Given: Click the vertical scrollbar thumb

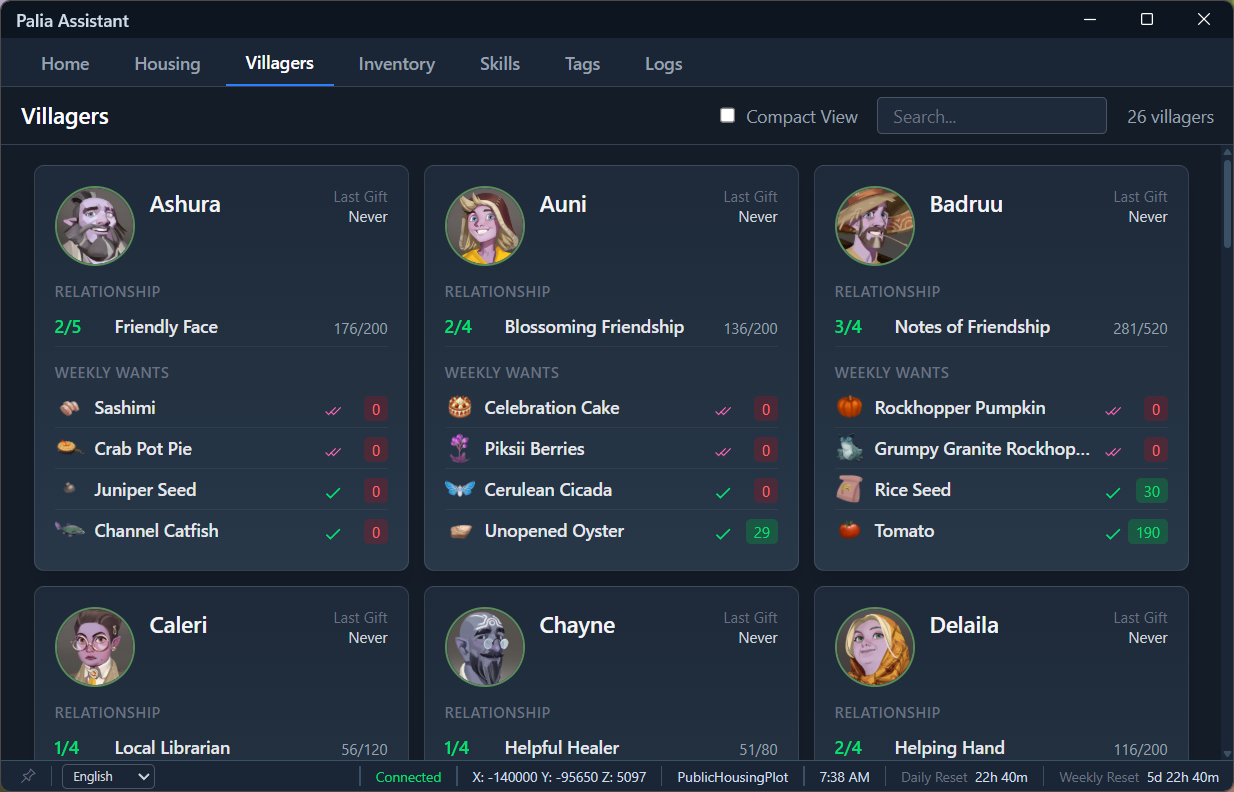Looking at the screenshot, I should coord(1228,203).
